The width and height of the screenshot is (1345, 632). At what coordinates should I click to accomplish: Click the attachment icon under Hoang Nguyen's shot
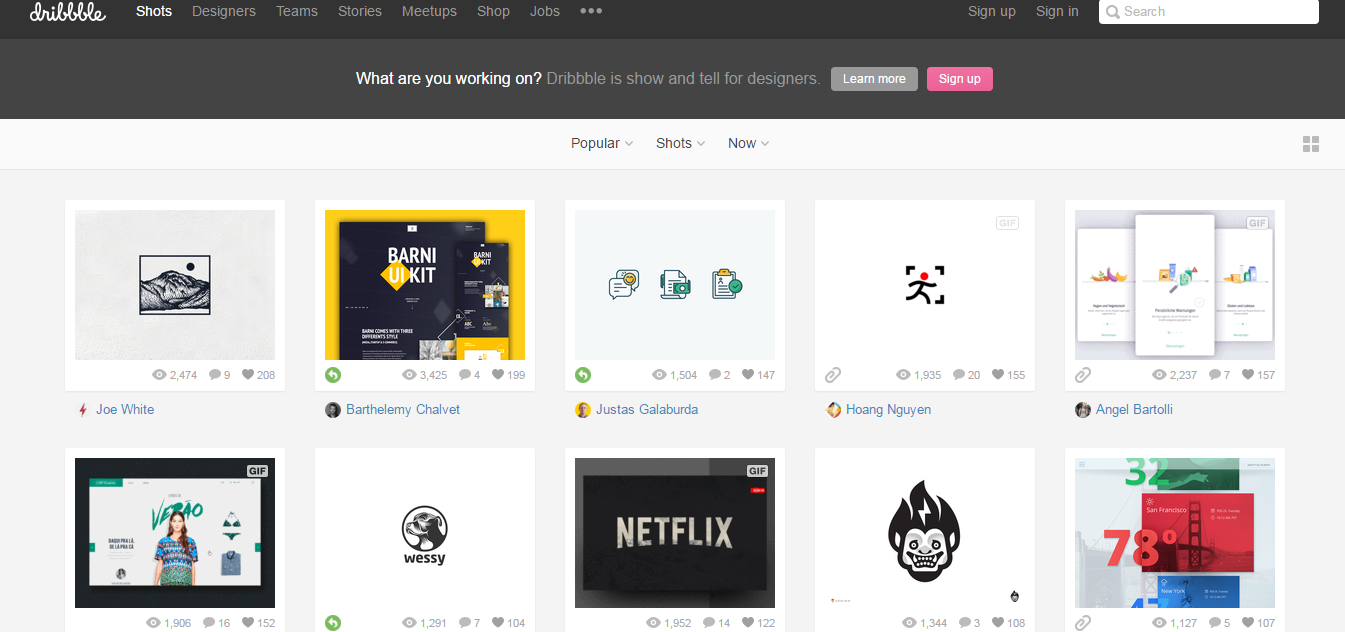(x=833, y=375)
